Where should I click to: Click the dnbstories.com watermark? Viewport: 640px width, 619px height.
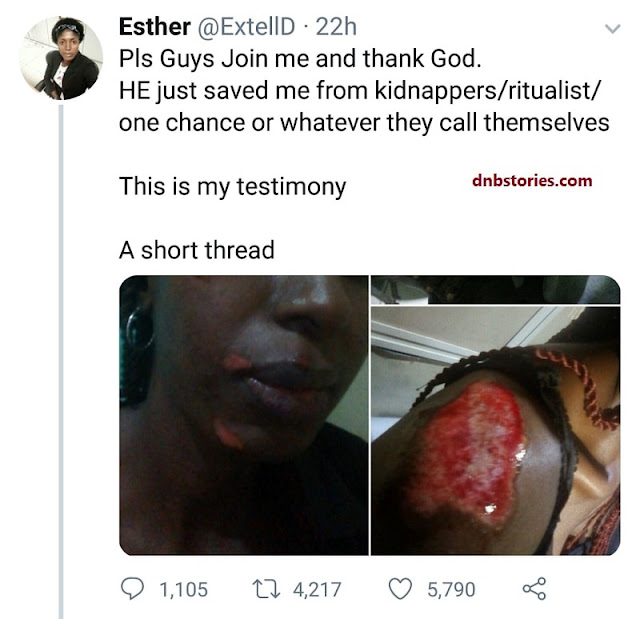532,180
